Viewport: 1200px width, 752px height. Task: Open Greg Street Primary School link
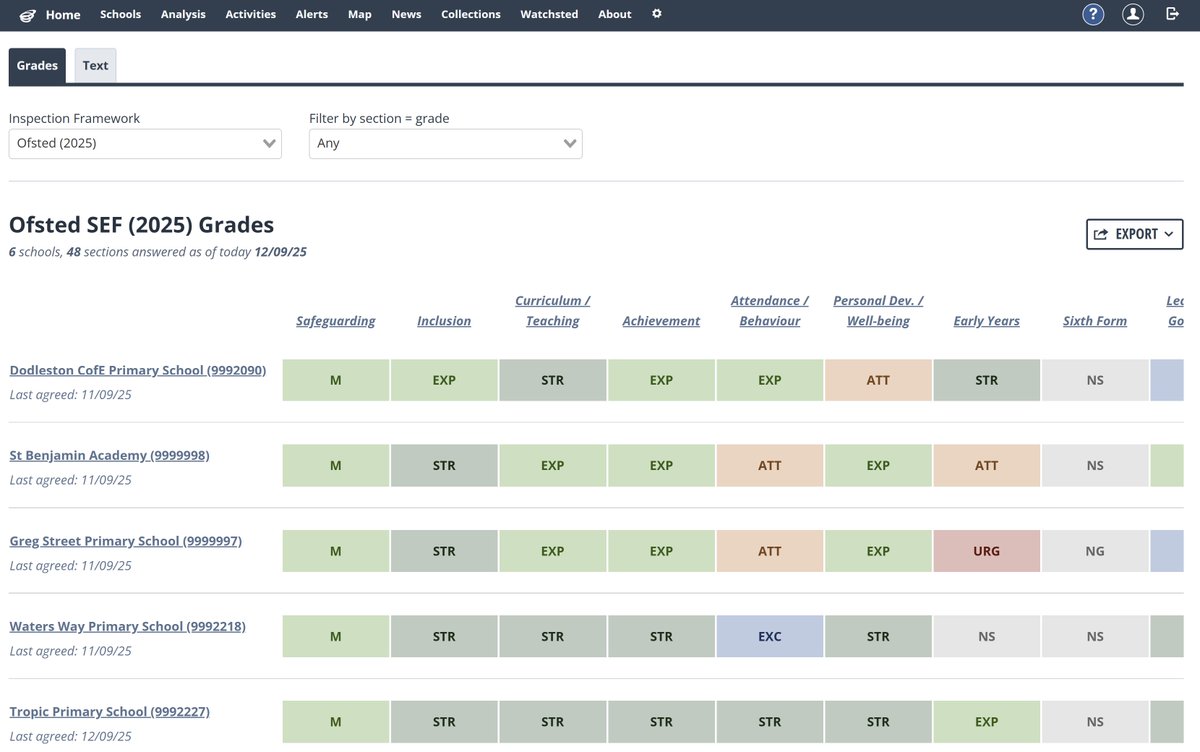[x=126, y=541]
